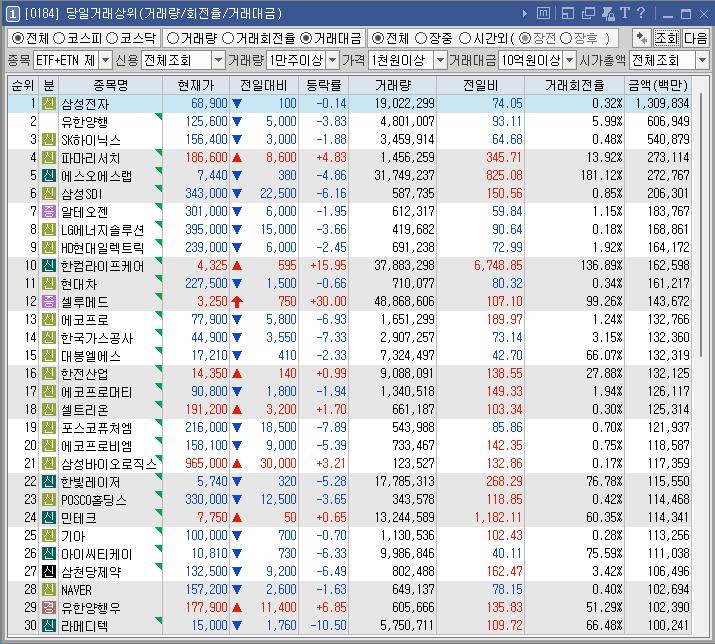This screenshot has width=715, height=644.
Task: Click the 증 badge icon on 셀루메드 row
Action: click(49, 301)
